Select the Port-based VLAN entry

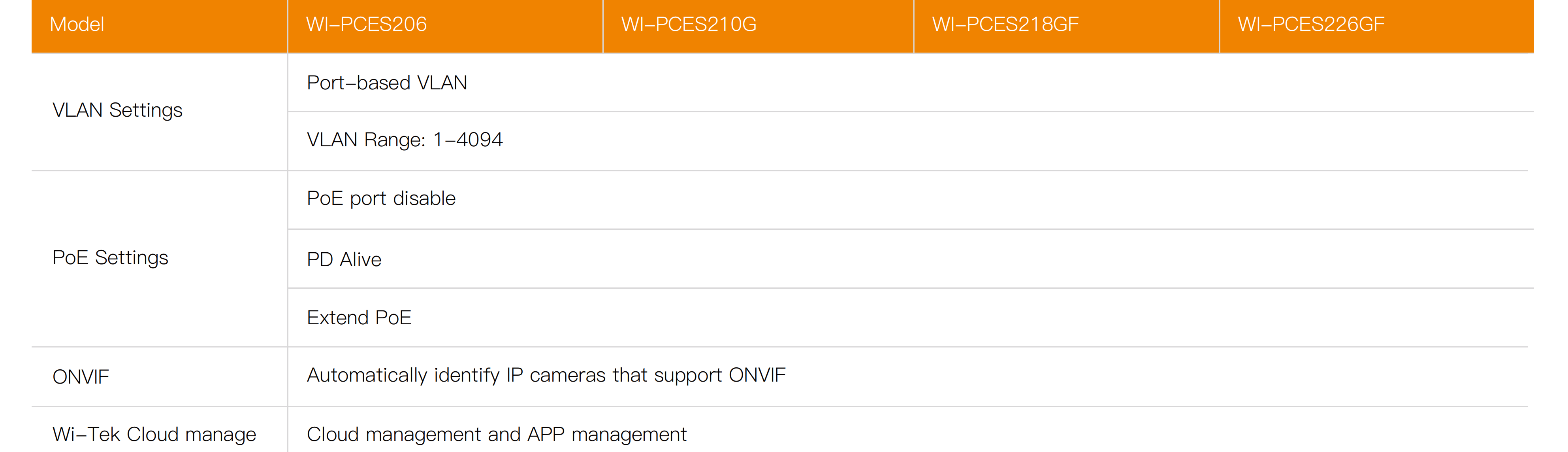pyautogui.click(x=386, y=83)
